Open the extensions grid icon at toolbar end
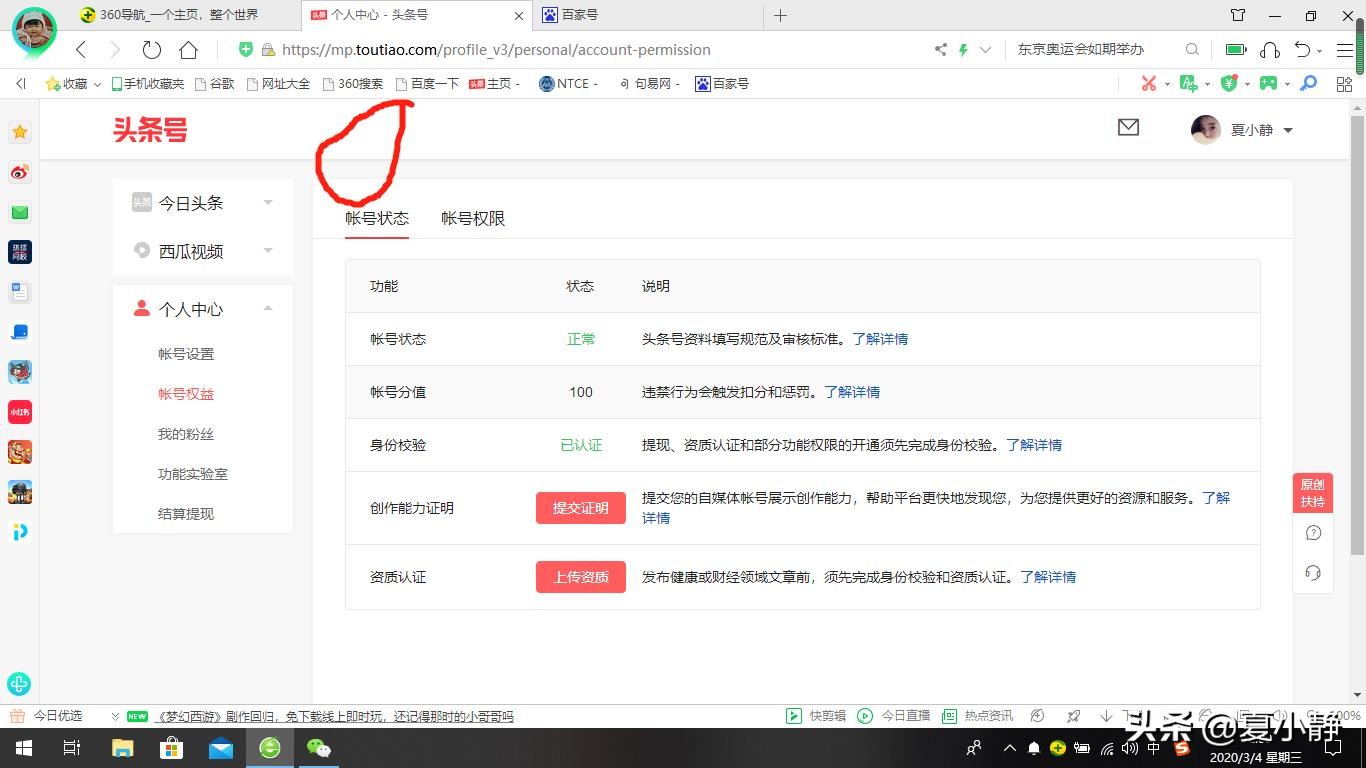The image size is (1366, 768). tap(1344, 84)
